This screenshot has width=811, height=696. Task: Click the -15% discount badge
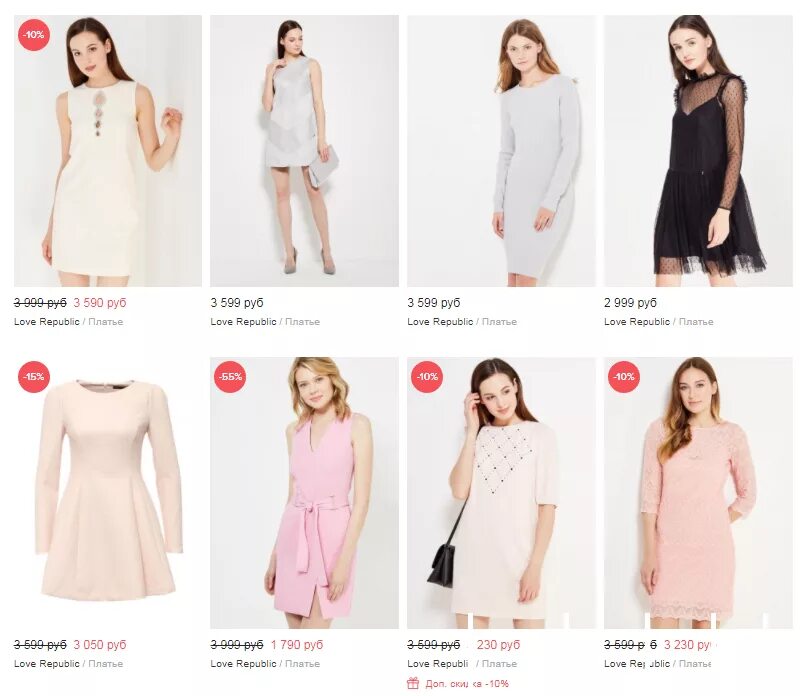tap(34, 377)
